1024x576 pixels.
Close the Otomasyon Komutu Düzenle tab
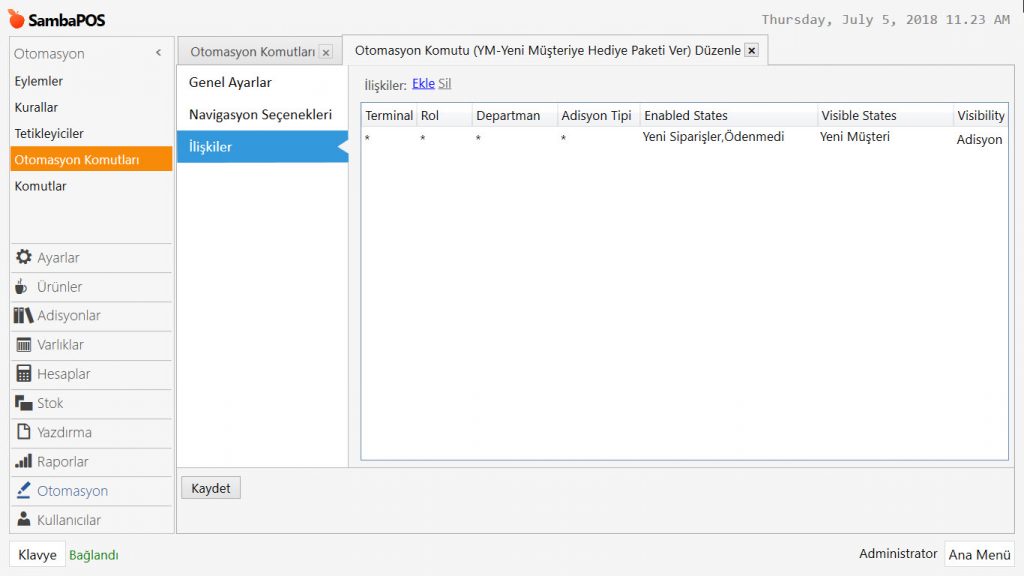(x=752, y=50)
